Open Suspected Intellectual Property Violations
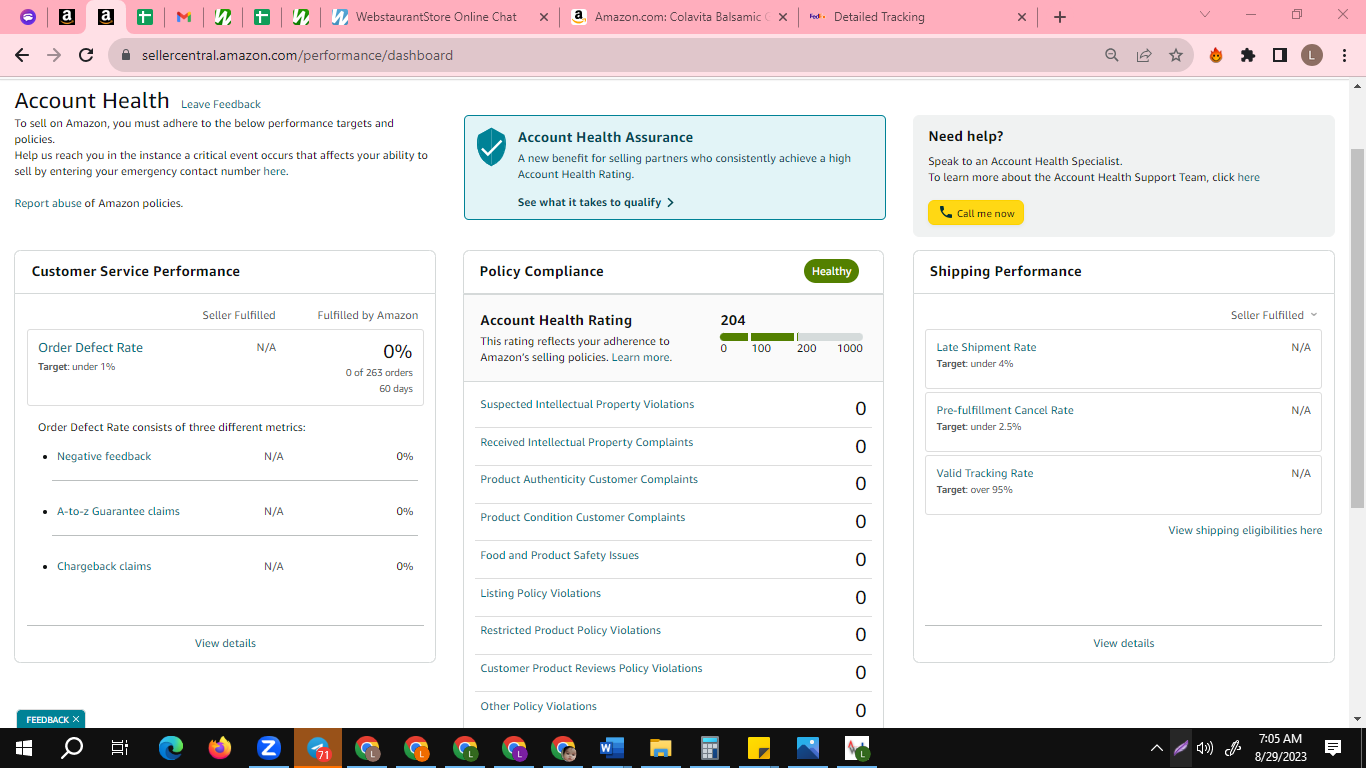This screenshot has width=1366, height=768. [x=587, y=404]
